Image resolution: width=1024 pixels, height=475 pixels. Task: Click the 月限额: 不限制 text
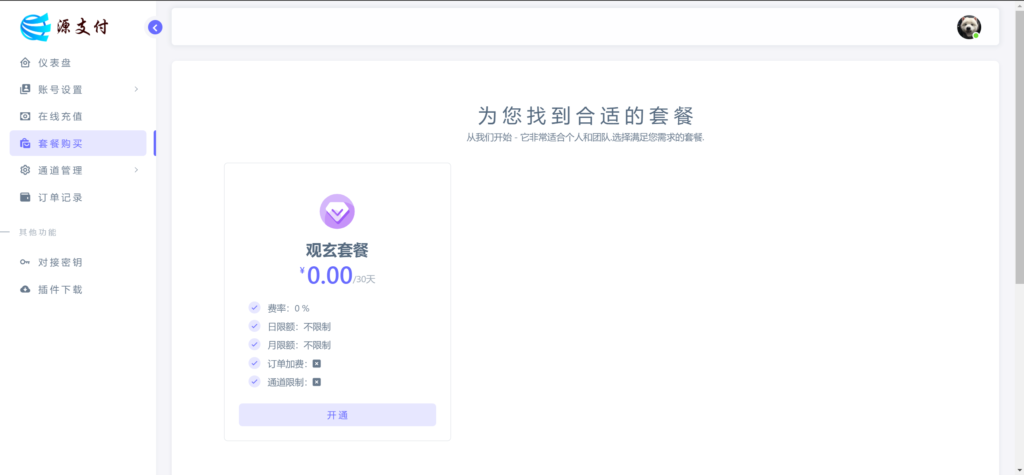pos(299,345)
